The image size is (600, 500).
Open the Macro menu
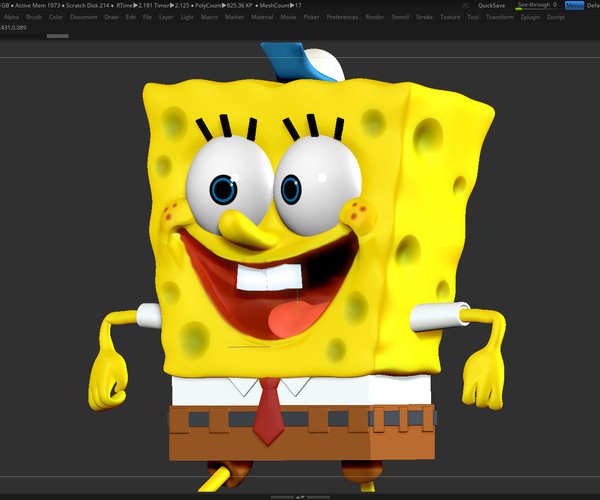209,17
